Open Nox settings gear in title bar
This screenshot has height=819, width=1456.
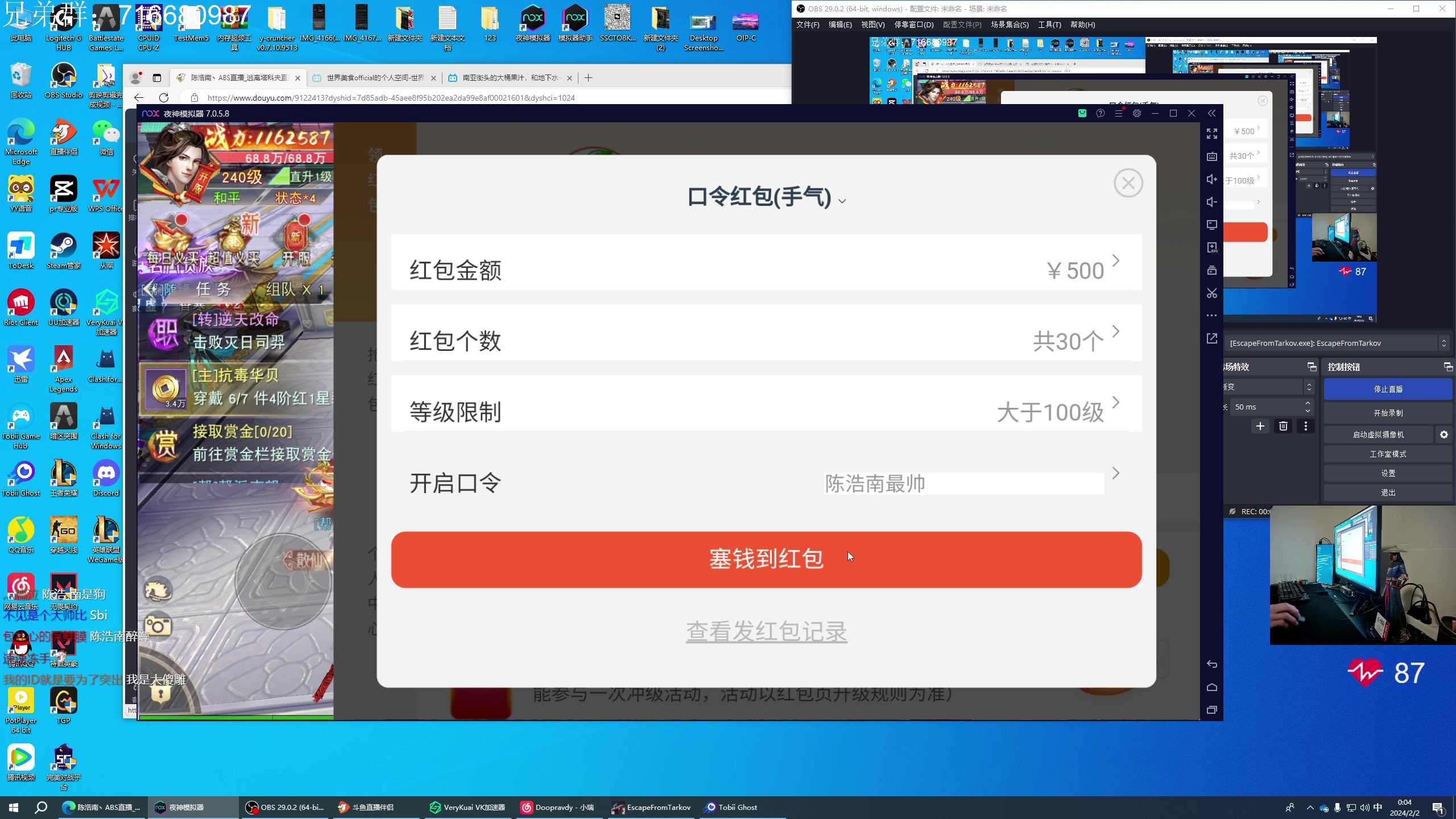[x=1137, y=113]
